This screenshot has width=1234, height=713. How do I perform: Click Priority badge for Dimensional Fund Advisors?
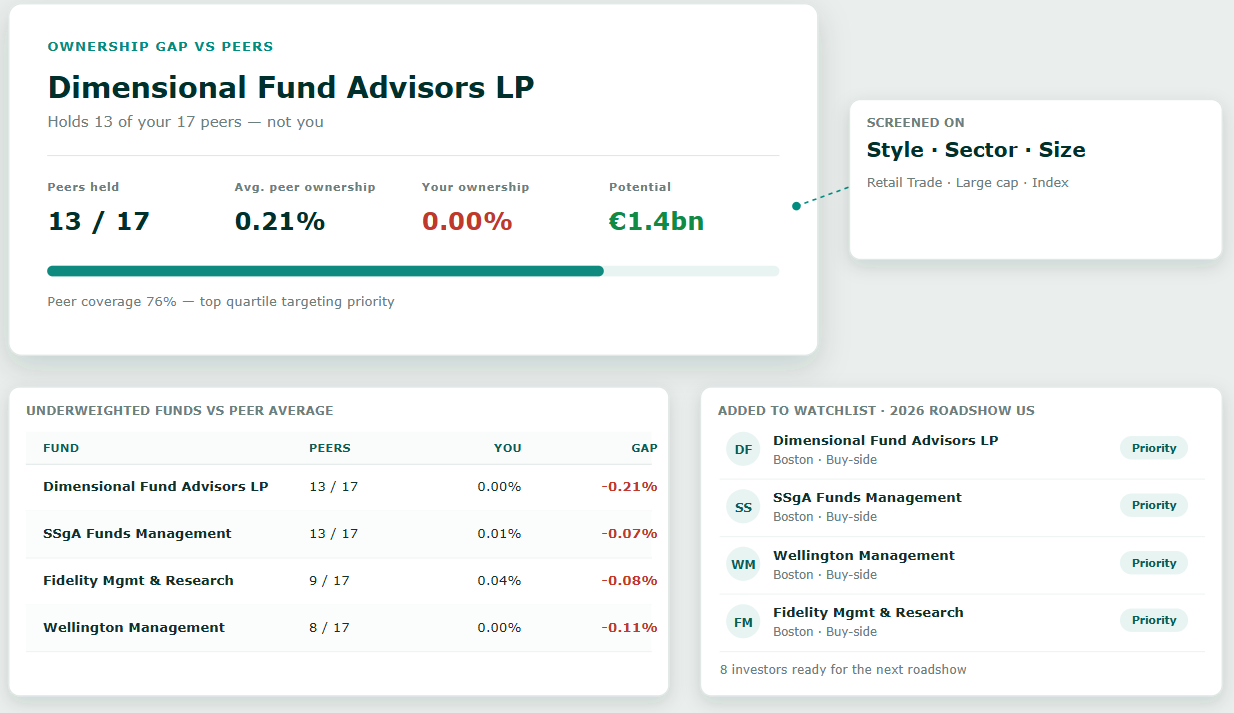point(1154,448)
